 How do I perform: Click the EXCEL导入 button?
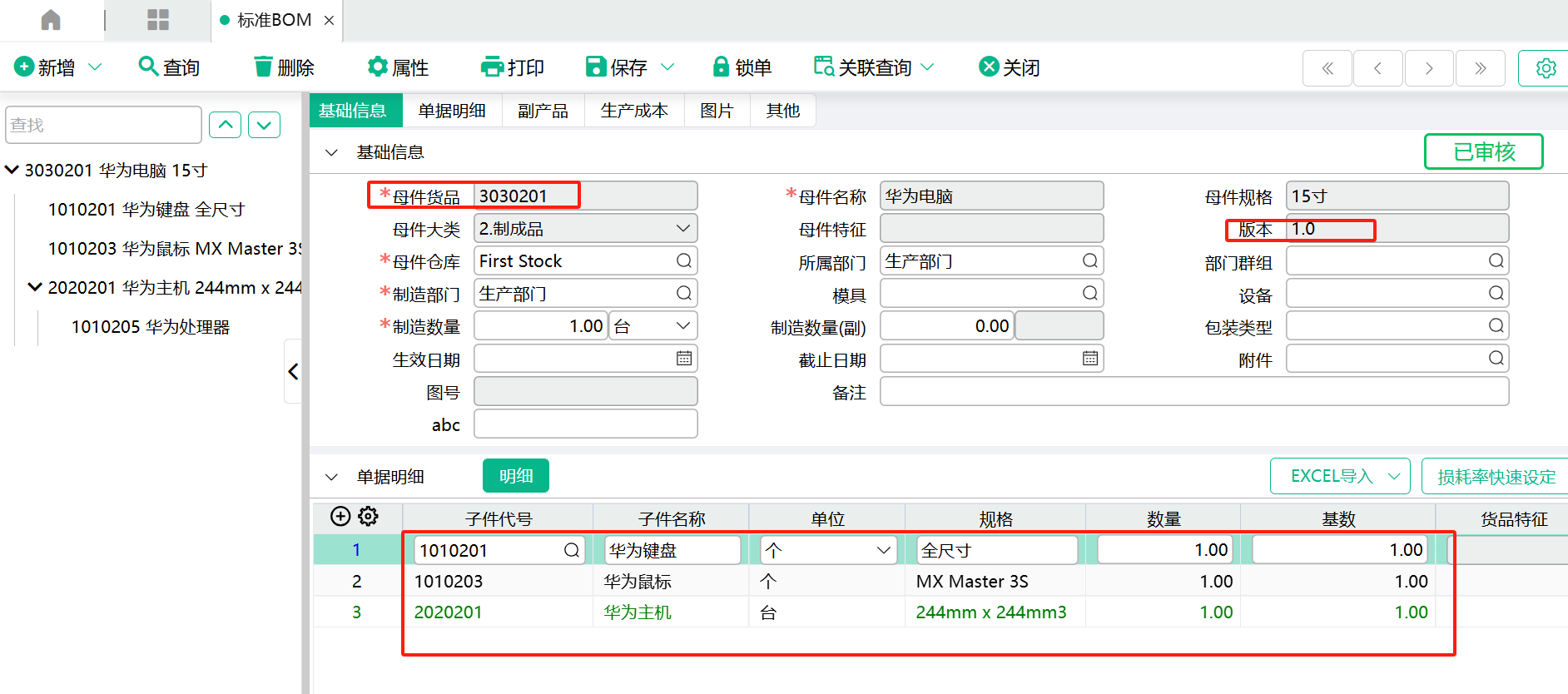1340,476
